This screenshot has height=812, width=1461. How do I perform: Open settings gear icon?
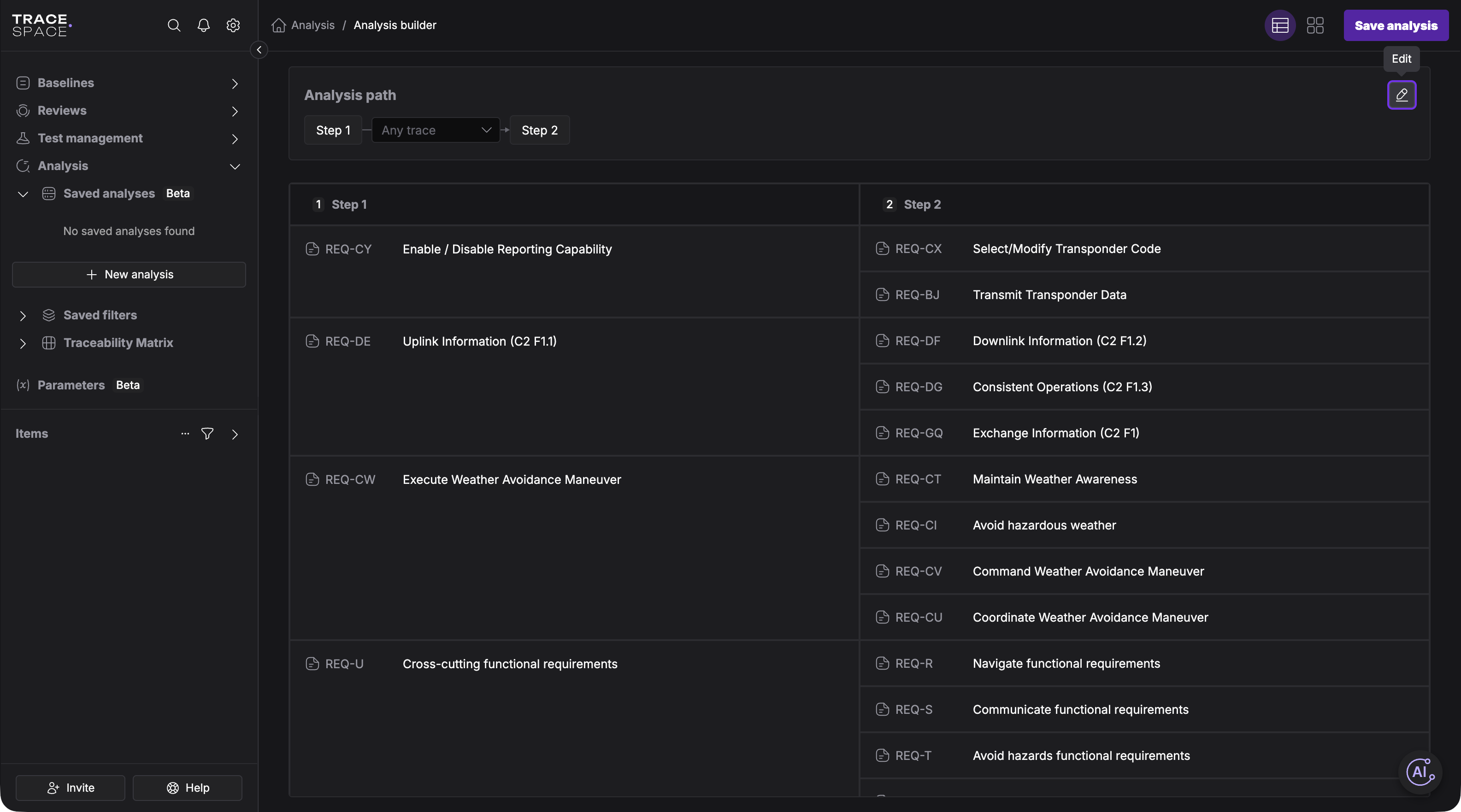coord(233,25)
